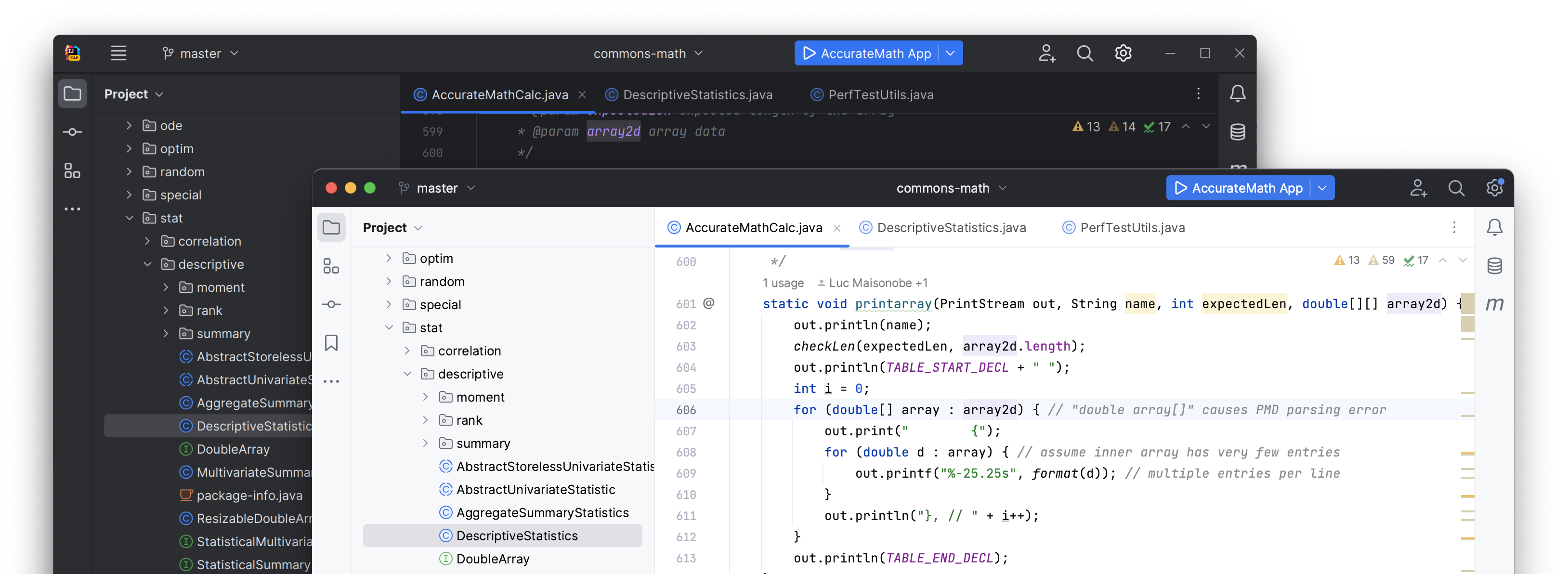
Task: Open Structure tool window in light IDE
Action: (331, 266)
